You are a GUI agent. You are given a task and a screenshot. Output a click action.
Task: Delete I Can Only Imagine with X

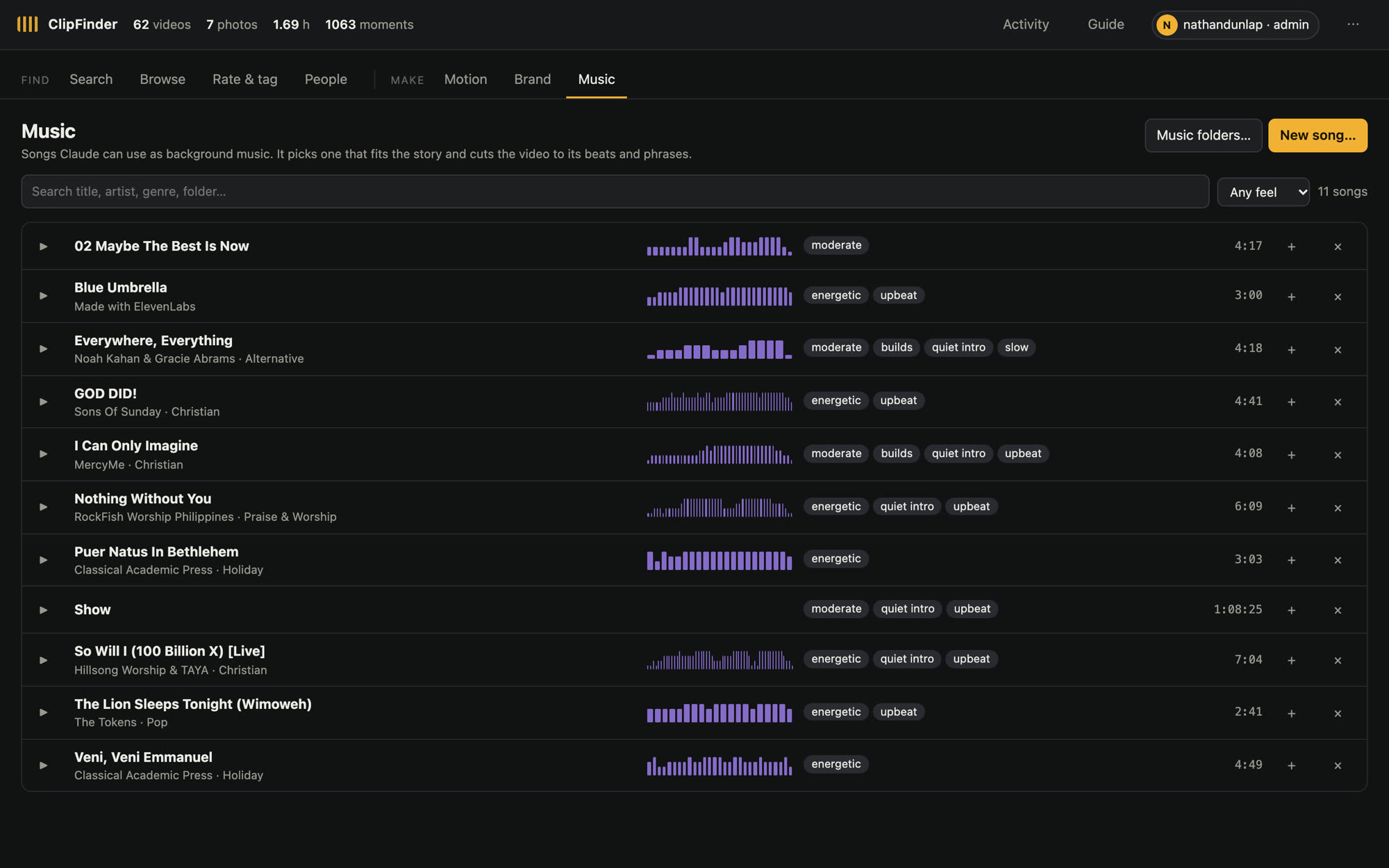tap(1338, 455)
